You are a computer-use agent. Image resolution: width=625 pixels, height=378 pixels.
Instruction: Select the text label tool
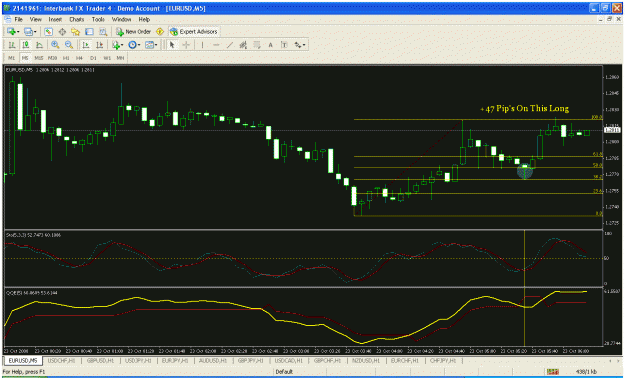[284, 45]
